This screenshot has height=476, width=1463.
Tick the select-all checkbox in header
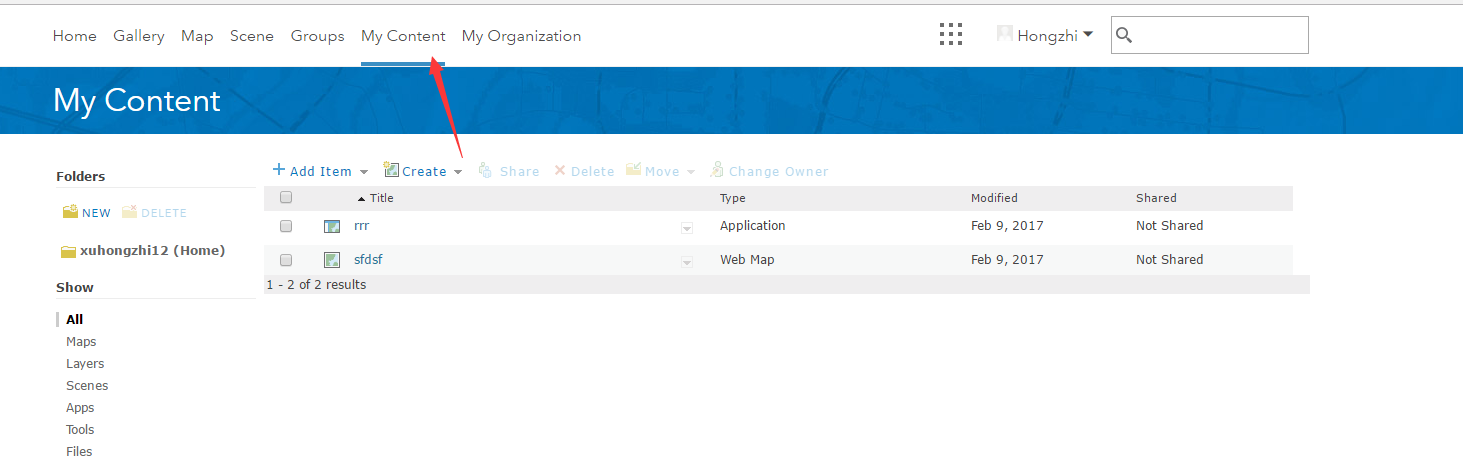[286, 198]
